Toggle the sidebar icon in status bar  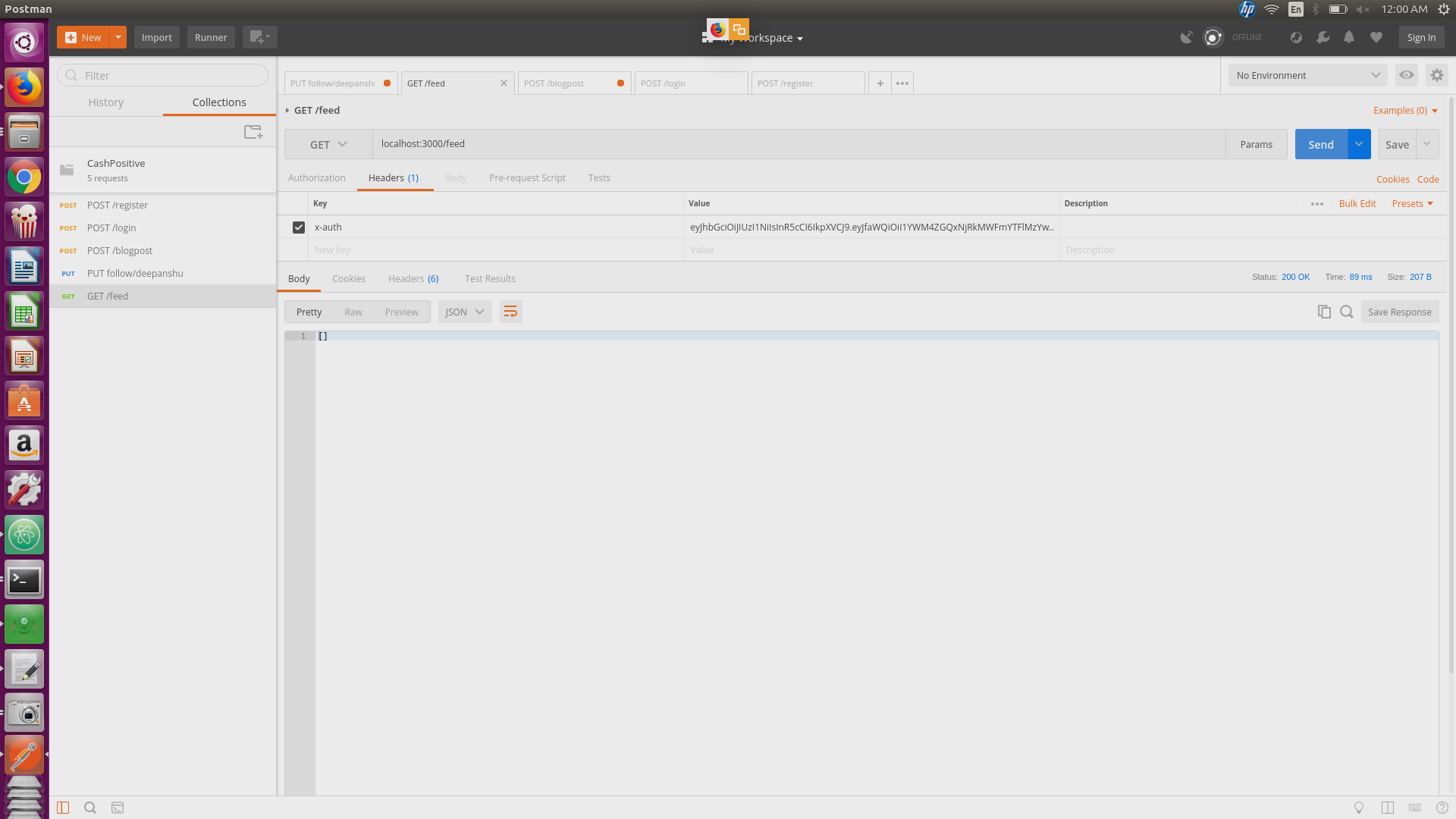(x=63, y=808)
